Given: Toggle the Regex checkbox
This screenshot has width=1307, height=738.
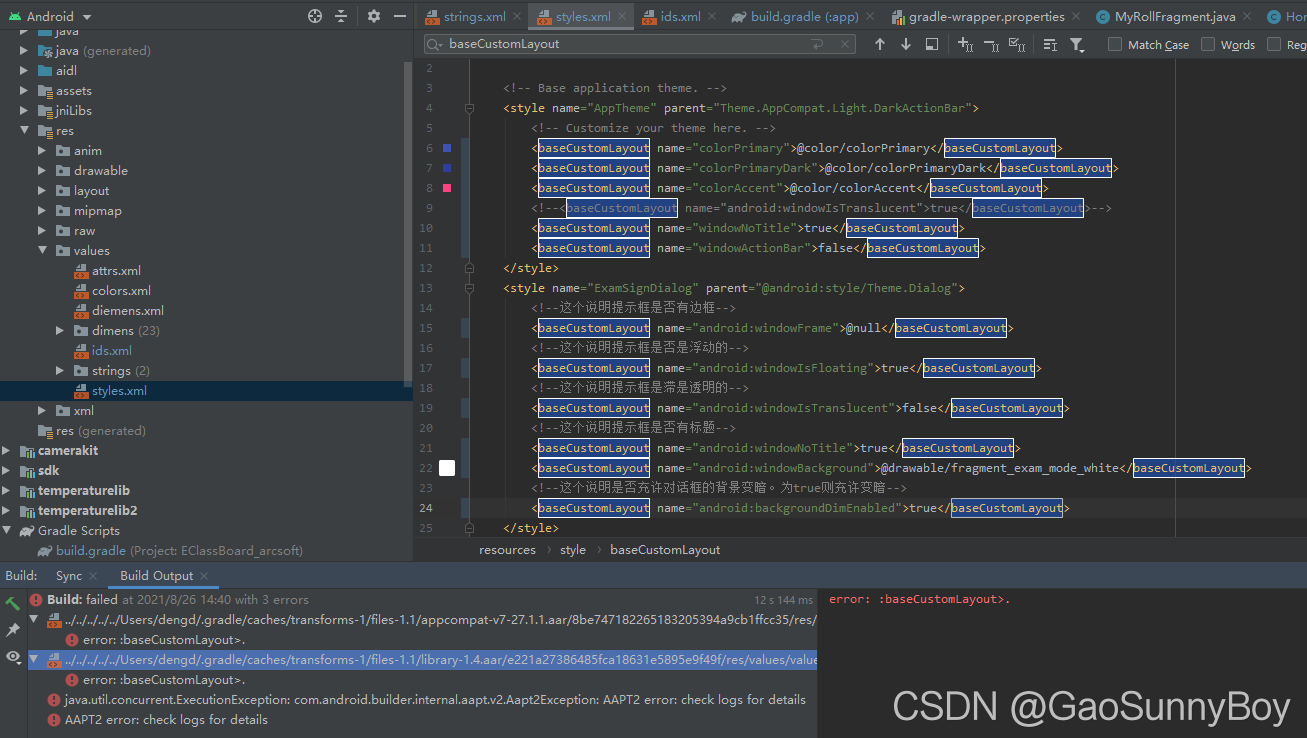Looking at the screenshot, I should 1274,44.
